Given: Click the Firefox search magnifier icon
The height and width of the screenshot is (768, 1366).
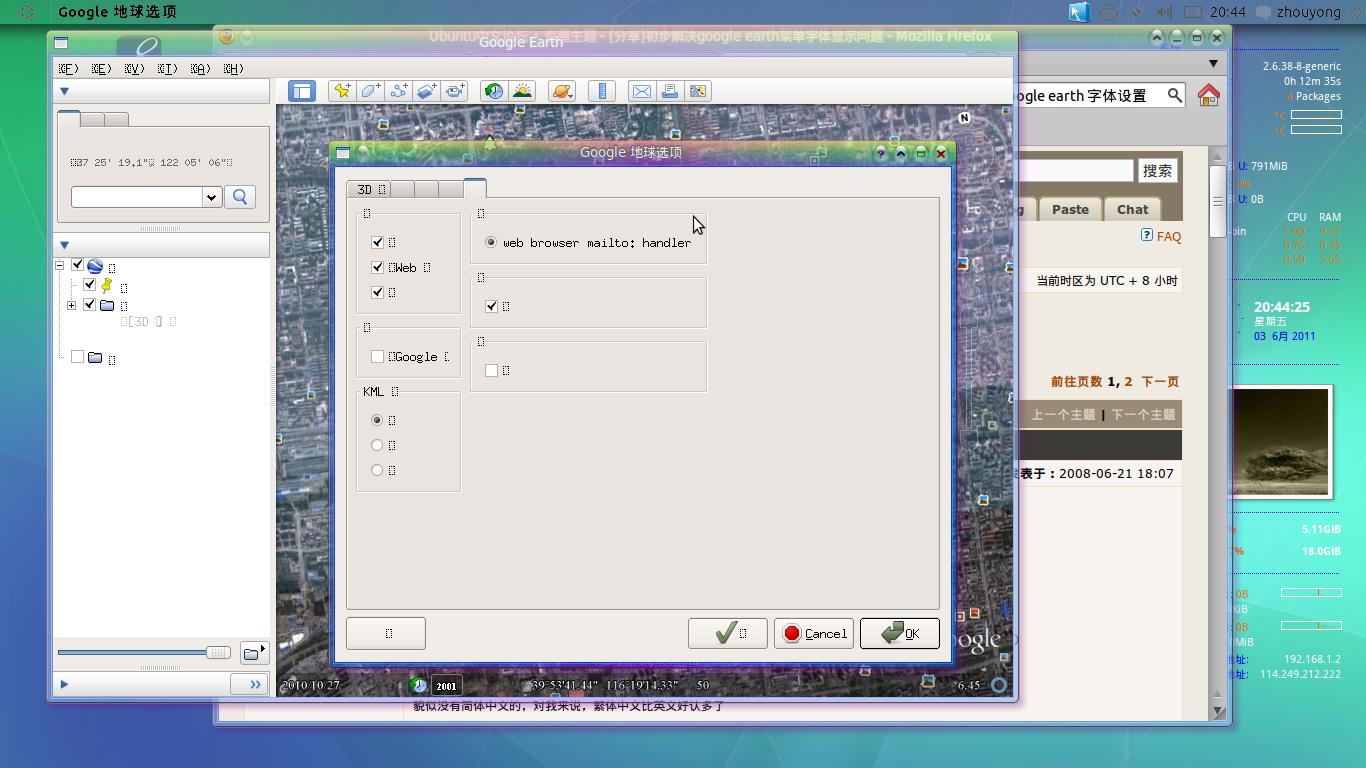Looking at the screenshot, I should [x=1174, y=95].
